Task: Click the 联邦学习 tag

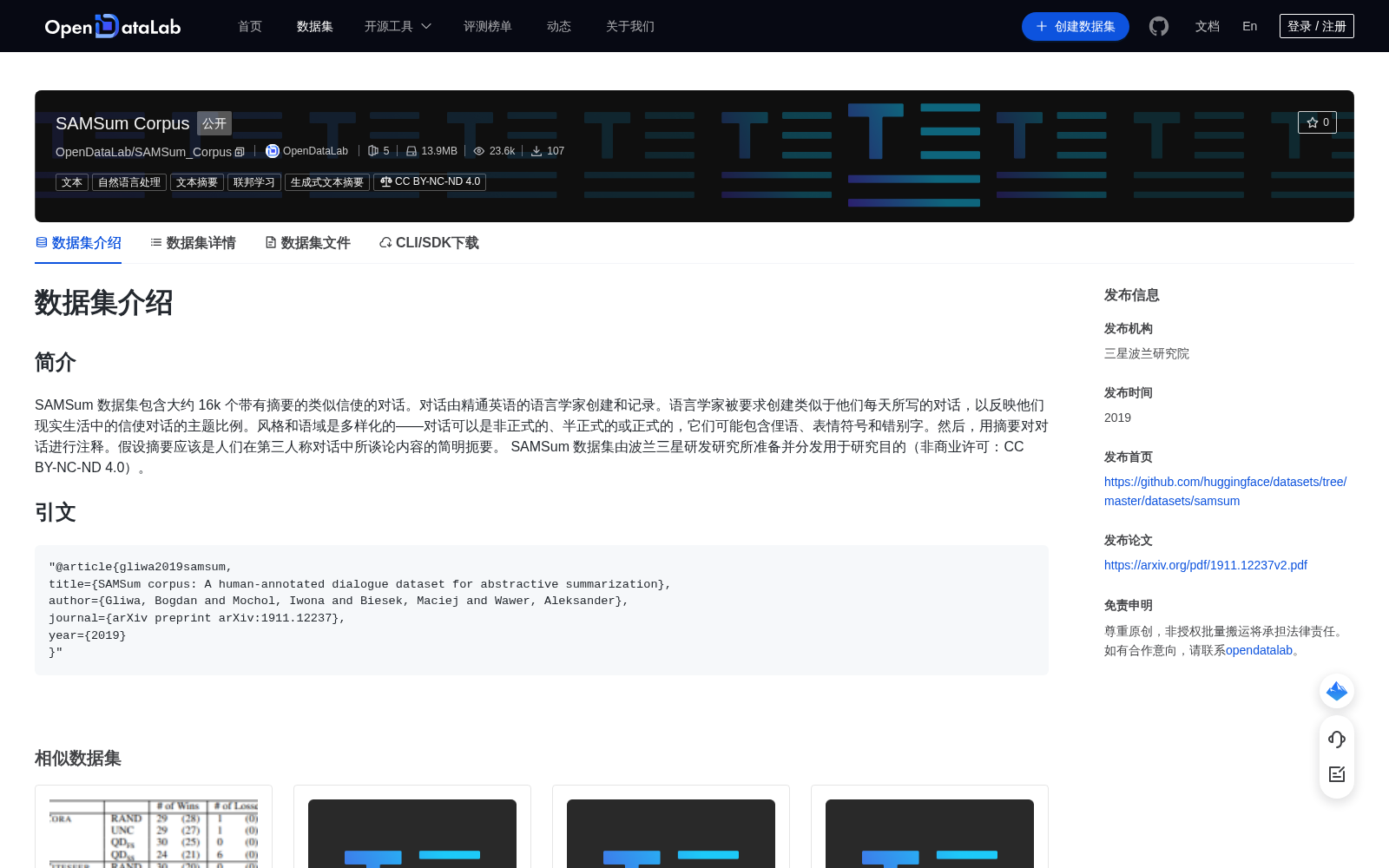Action: point(254,182)
